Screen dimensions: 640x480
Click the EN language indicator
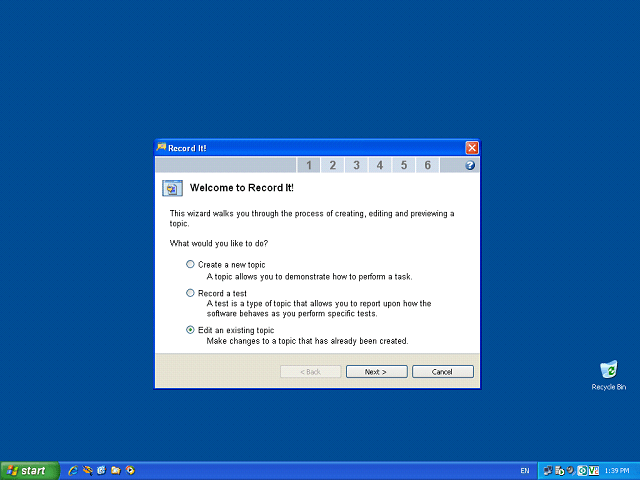click(525, 471)
